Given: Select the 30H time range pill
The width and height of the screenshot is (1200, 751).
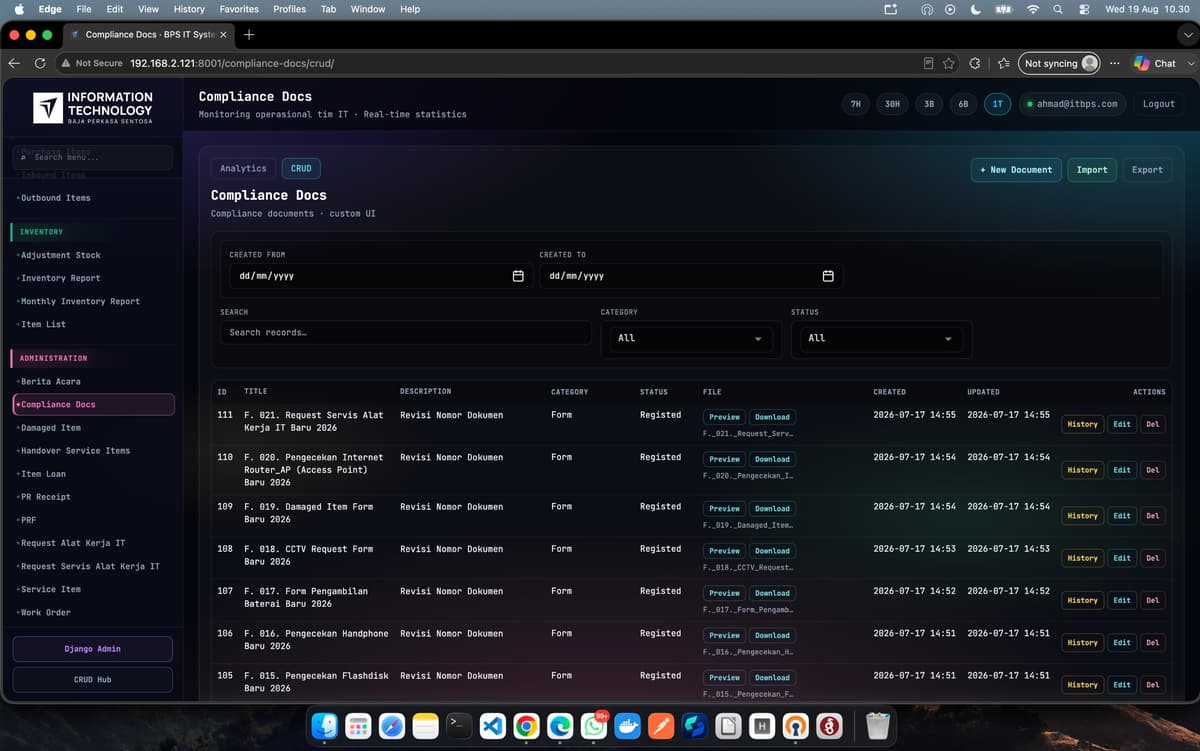Looking at the screenshot, I should [893, 104].
